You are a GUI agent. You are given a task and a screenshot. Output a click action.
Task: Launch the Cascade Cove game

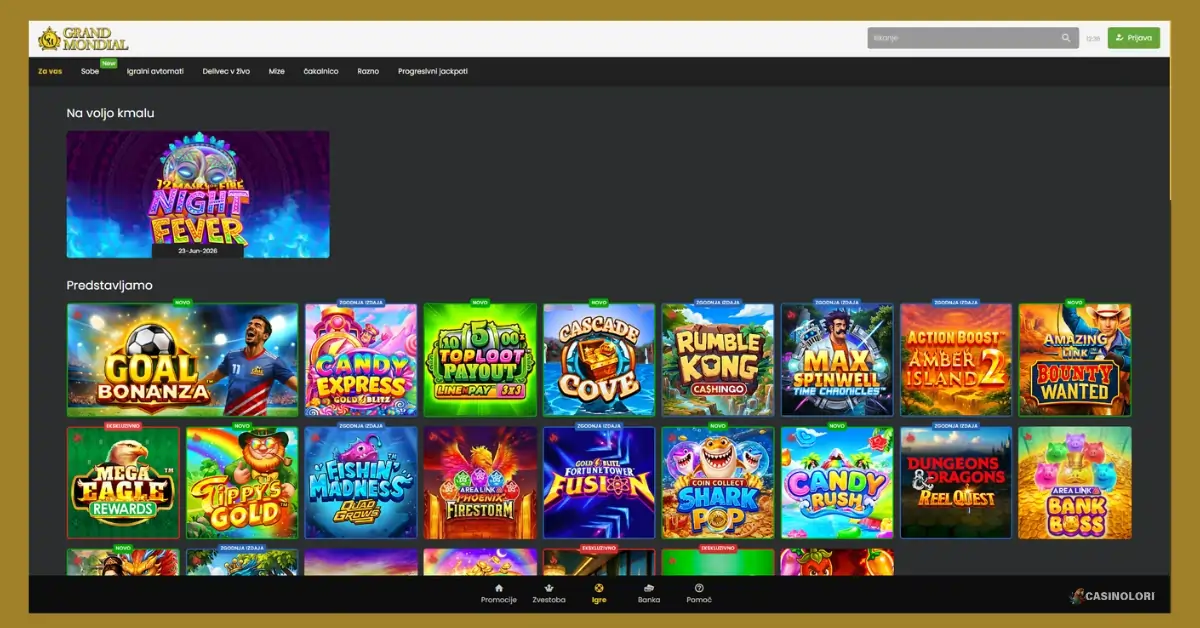599,360
